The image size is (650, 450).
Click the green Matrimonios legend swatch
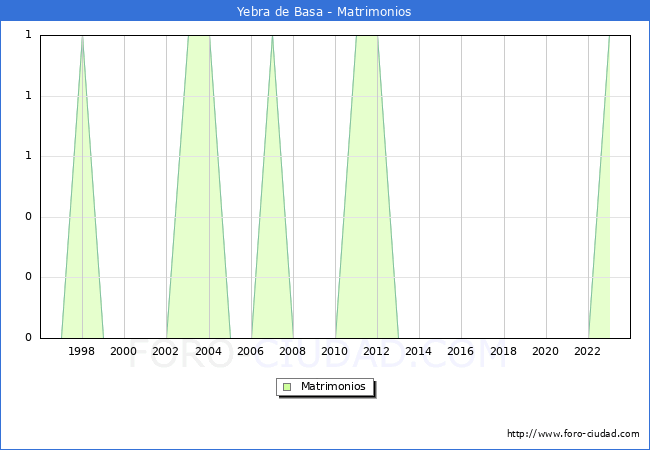point(287,386)
